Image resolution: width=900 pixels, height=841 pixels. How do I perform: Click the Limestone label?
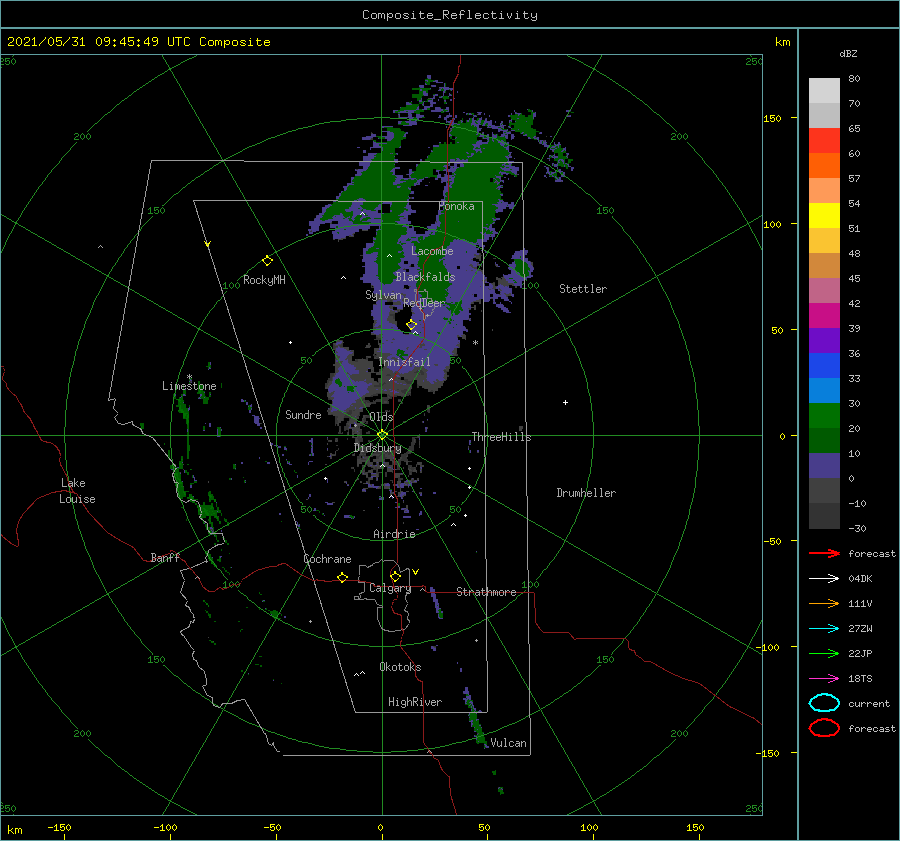(x=189, y=386)
